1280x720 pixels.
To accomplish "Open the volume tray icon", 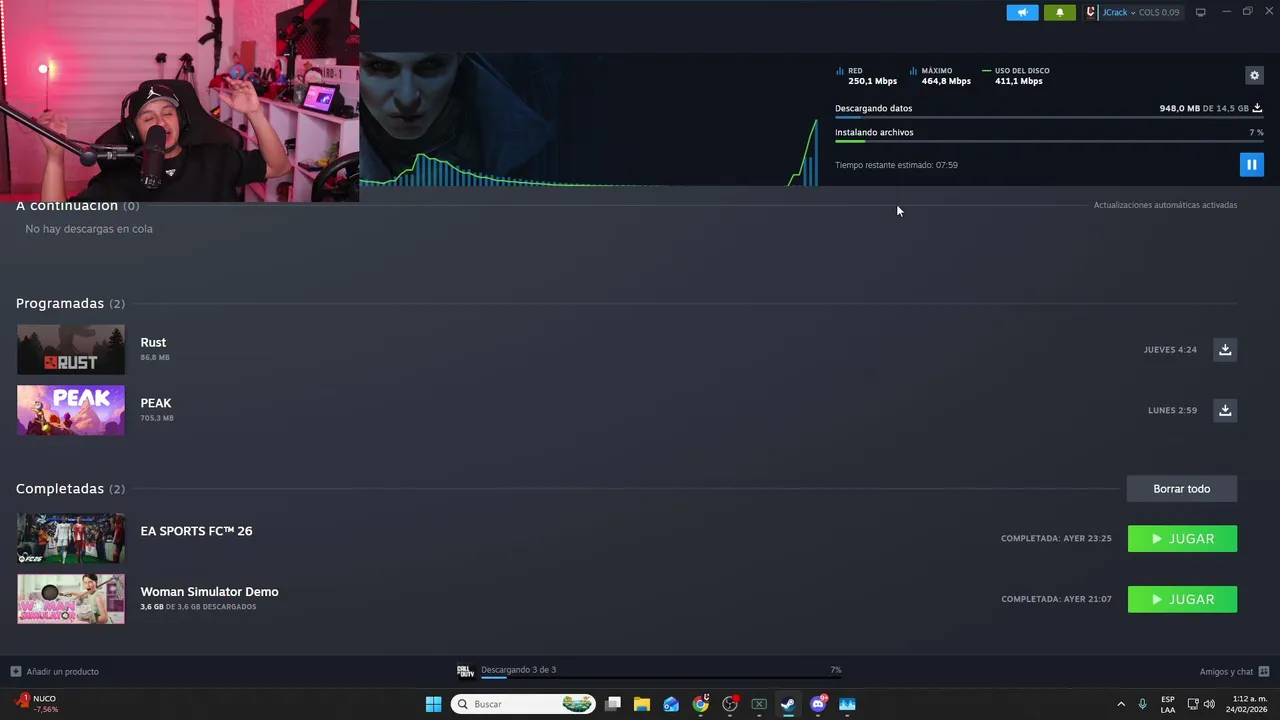I will tap(1209, 704).
